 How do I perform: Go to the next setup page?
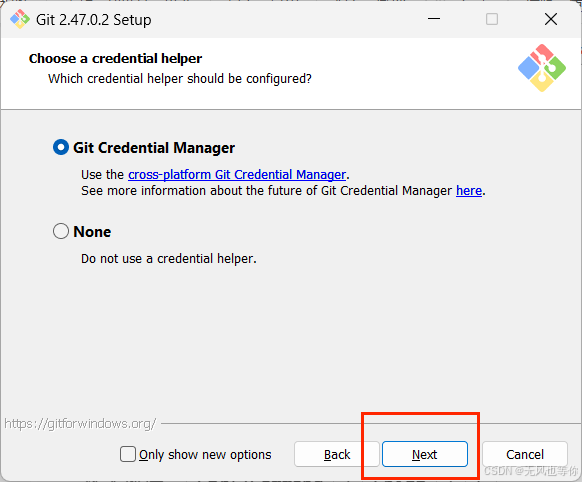[x=425, y=454]
